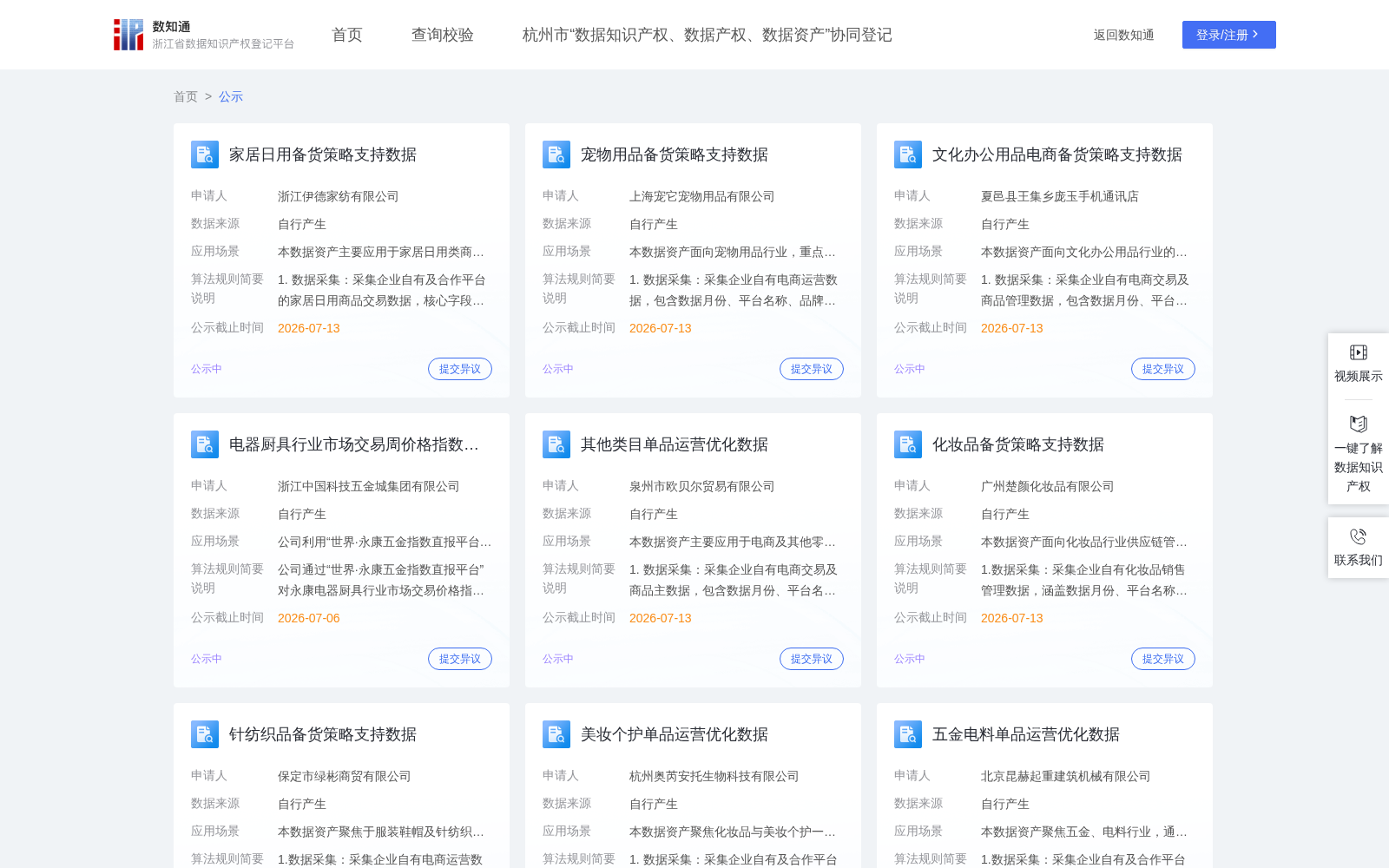Select applicant 泉州市欧贝尔贸易有限公司

point(702,486)
